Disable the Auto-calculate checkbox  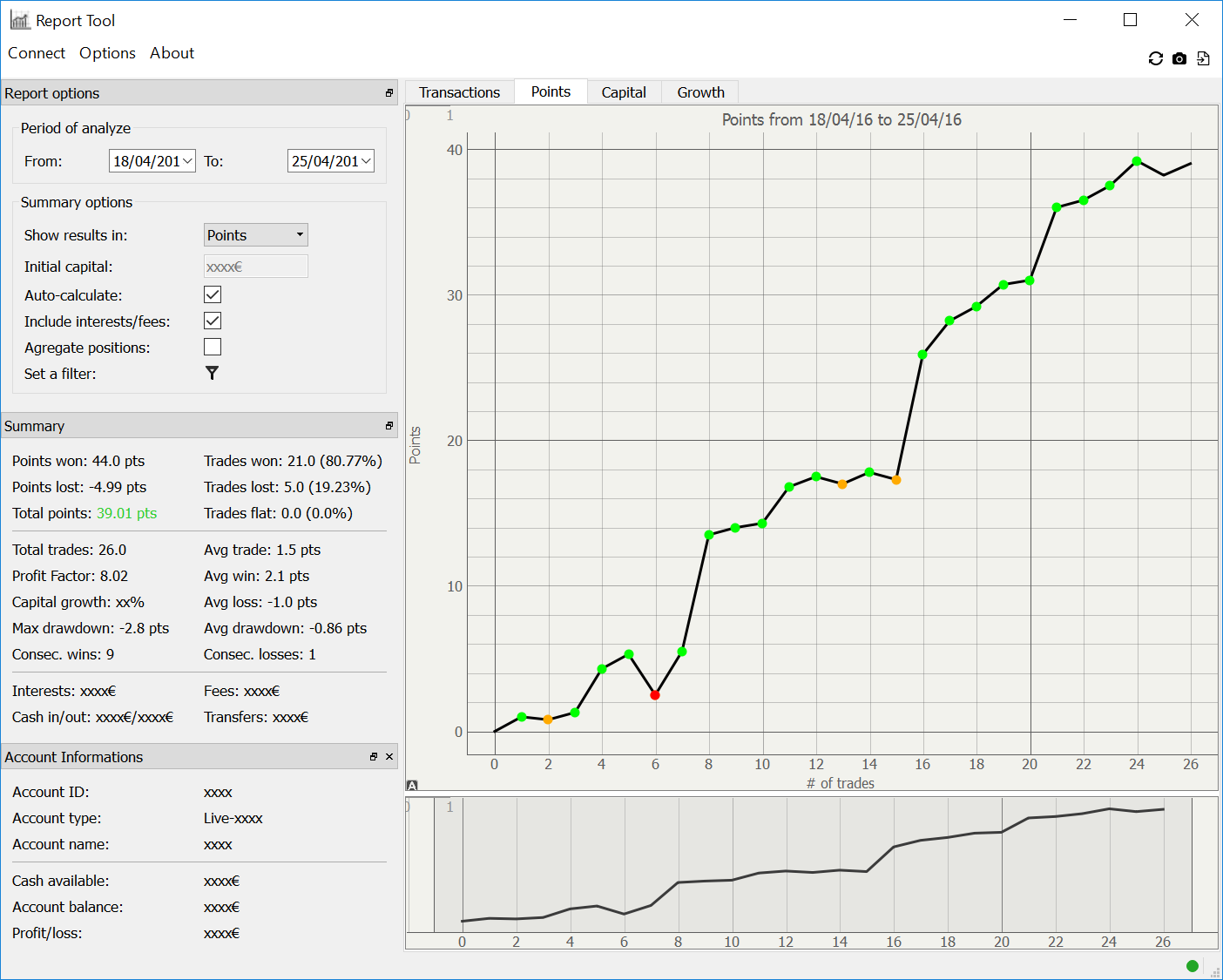click(213, 294)
